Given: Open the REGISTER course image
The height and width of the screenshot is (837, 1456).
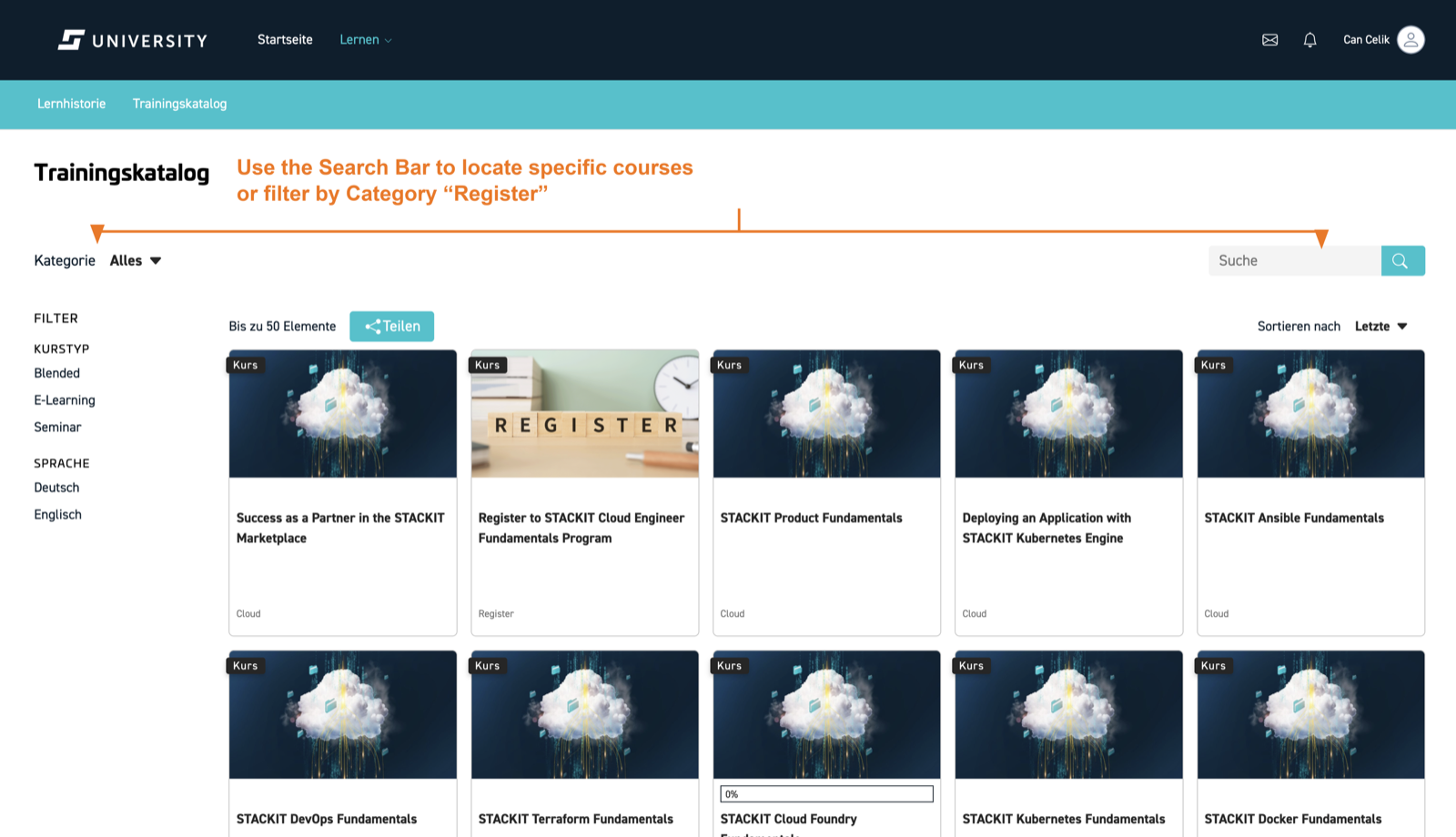Looking at the screenshot, I should coord(585,414).
